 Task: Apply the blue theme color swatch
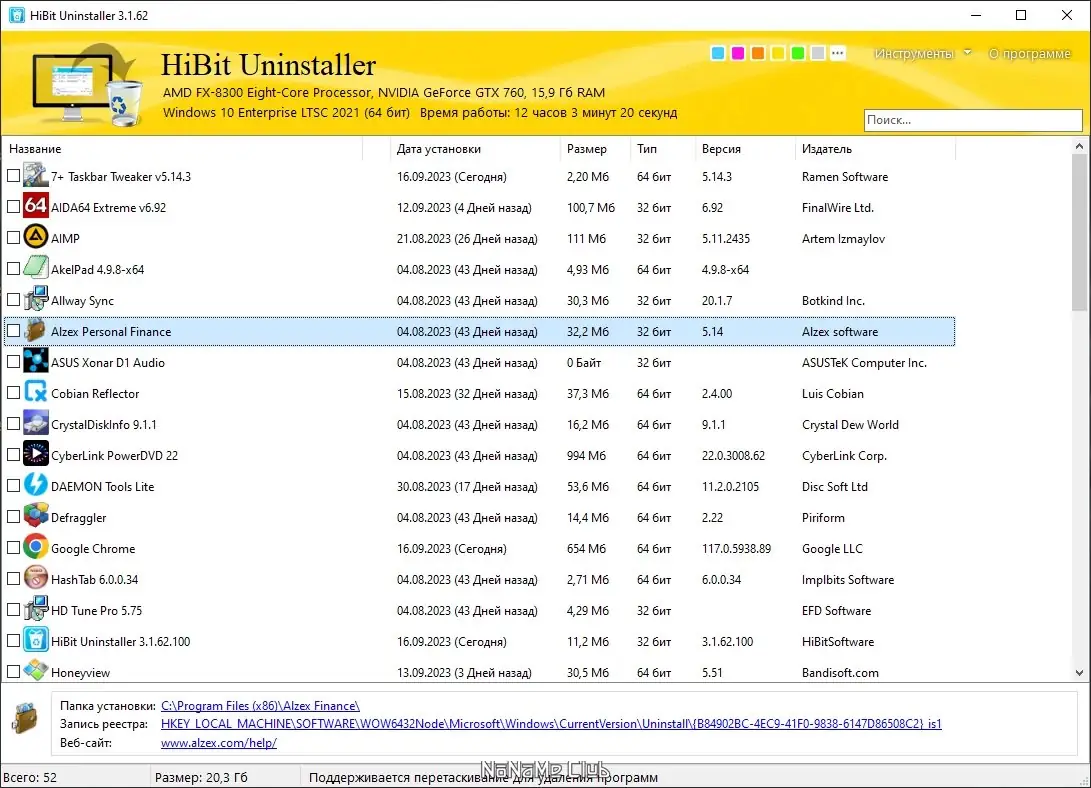pyautogui.click(x=718, y=53)
